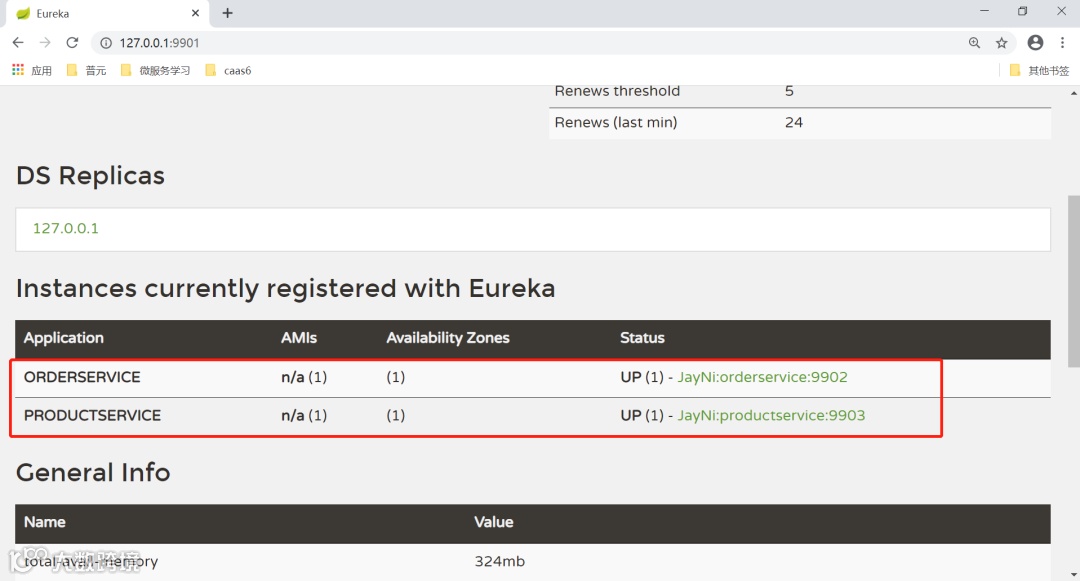Open the JayNi:orderservice:9902 instance link
Image resolution: width=1080 pixels, height=581 pixels.
tap(762, 377)
